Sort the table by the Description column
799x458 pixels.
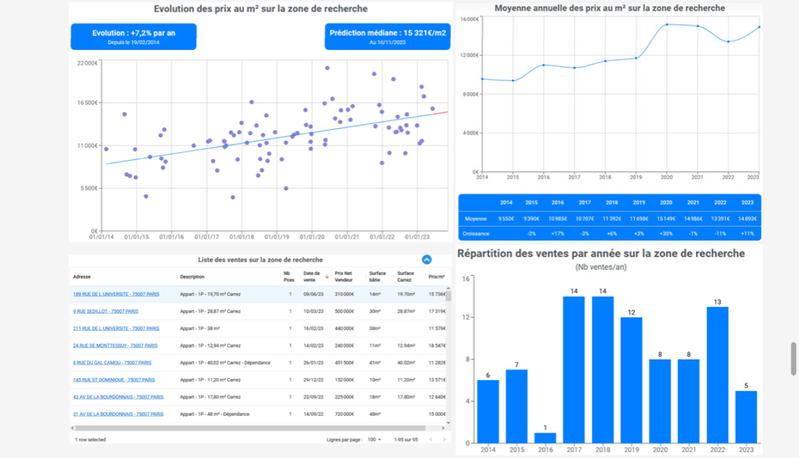coord(195,276)
